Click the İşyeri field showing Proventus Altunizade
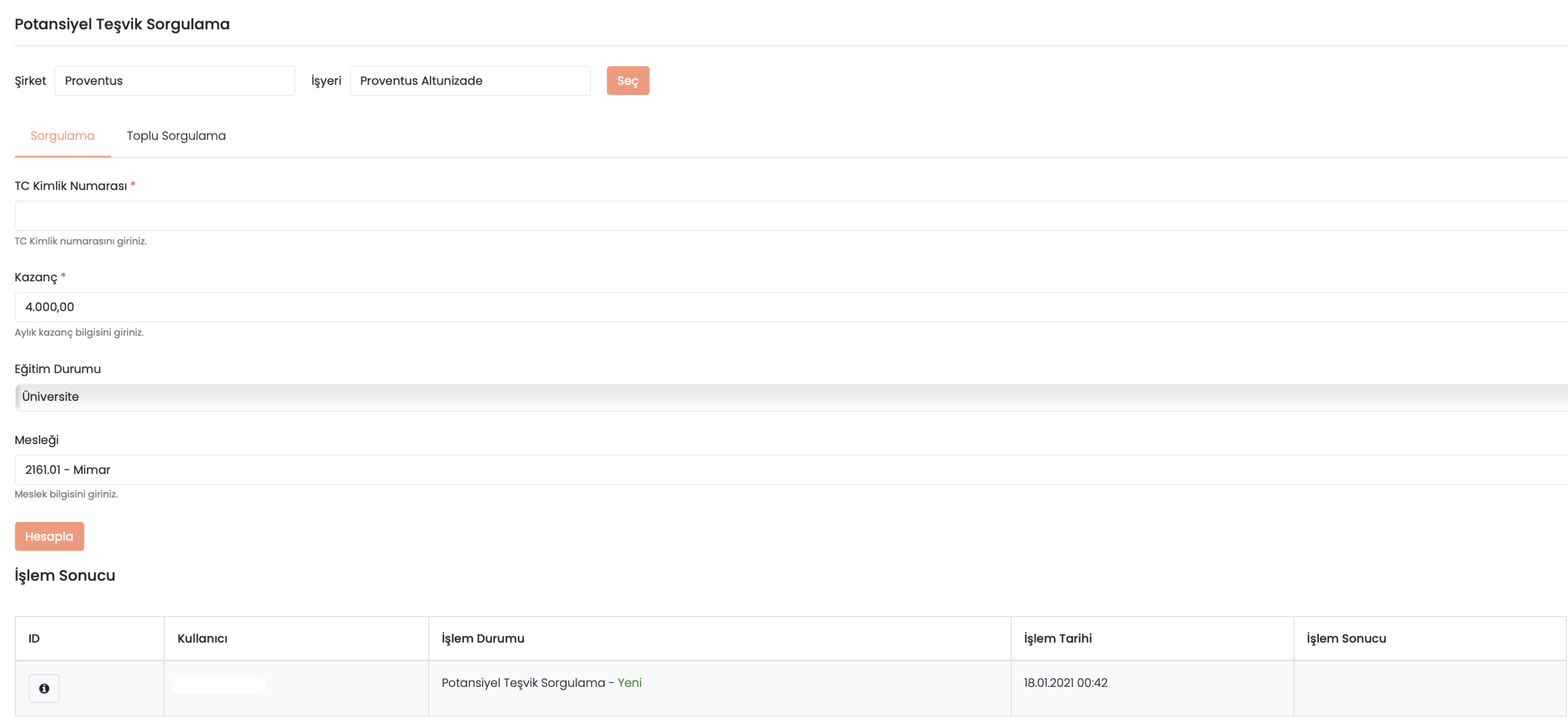 click(470, 81)
